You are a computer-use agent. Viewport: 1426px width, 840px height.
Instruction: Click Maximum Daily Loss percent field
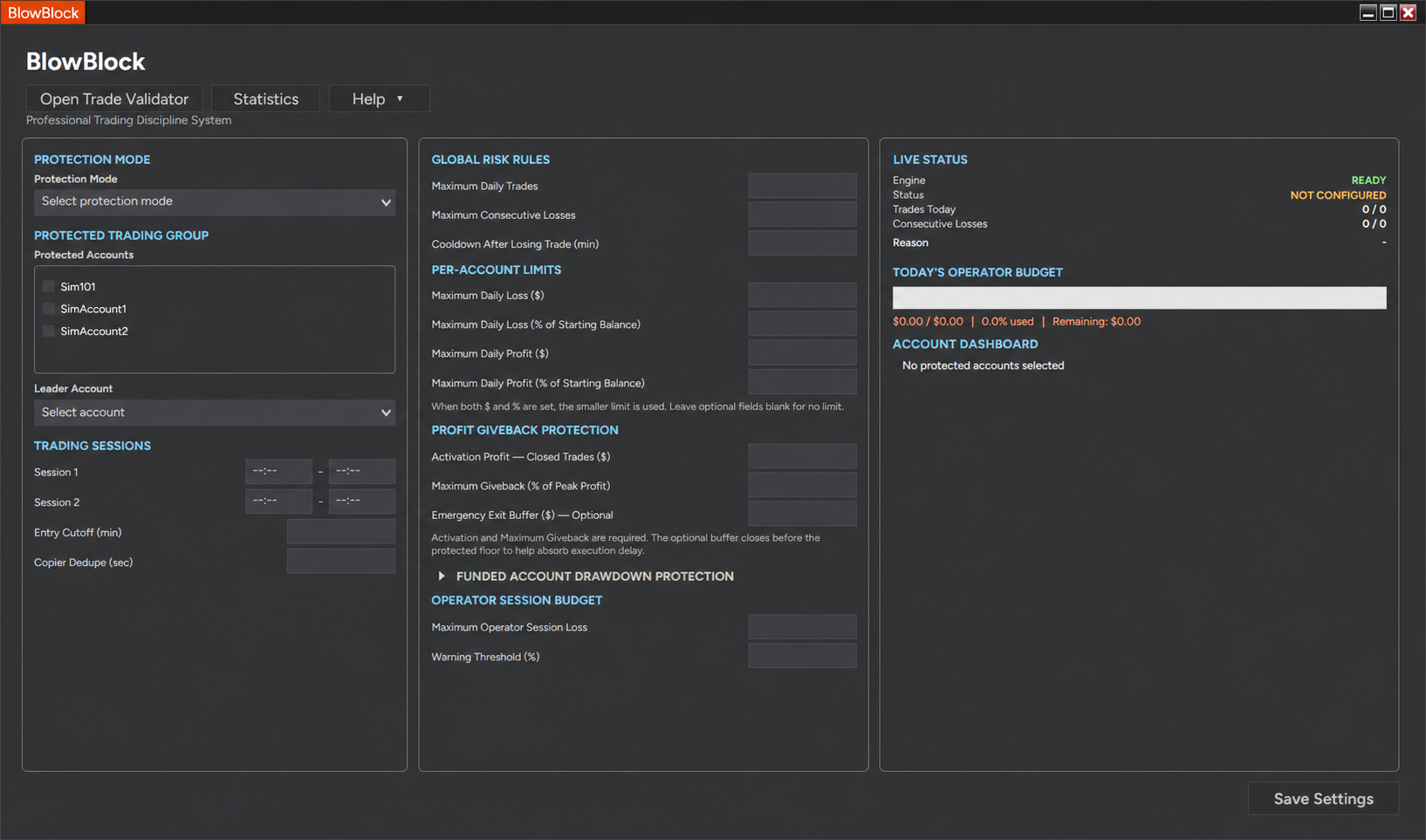[803, 324]
